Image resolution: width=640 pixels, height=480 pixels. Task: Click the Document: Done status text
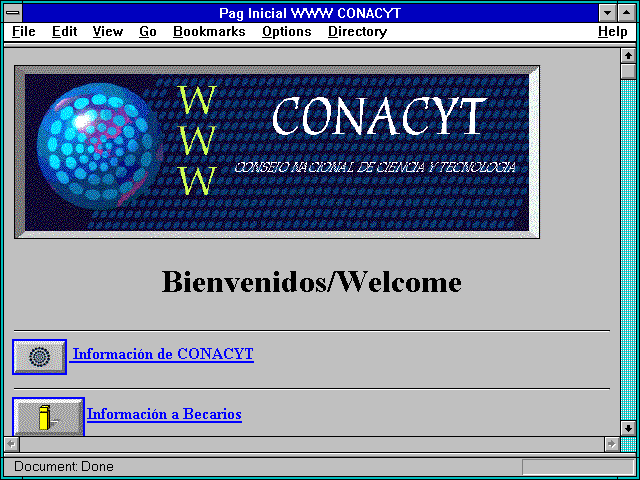(x=64, y=466)
